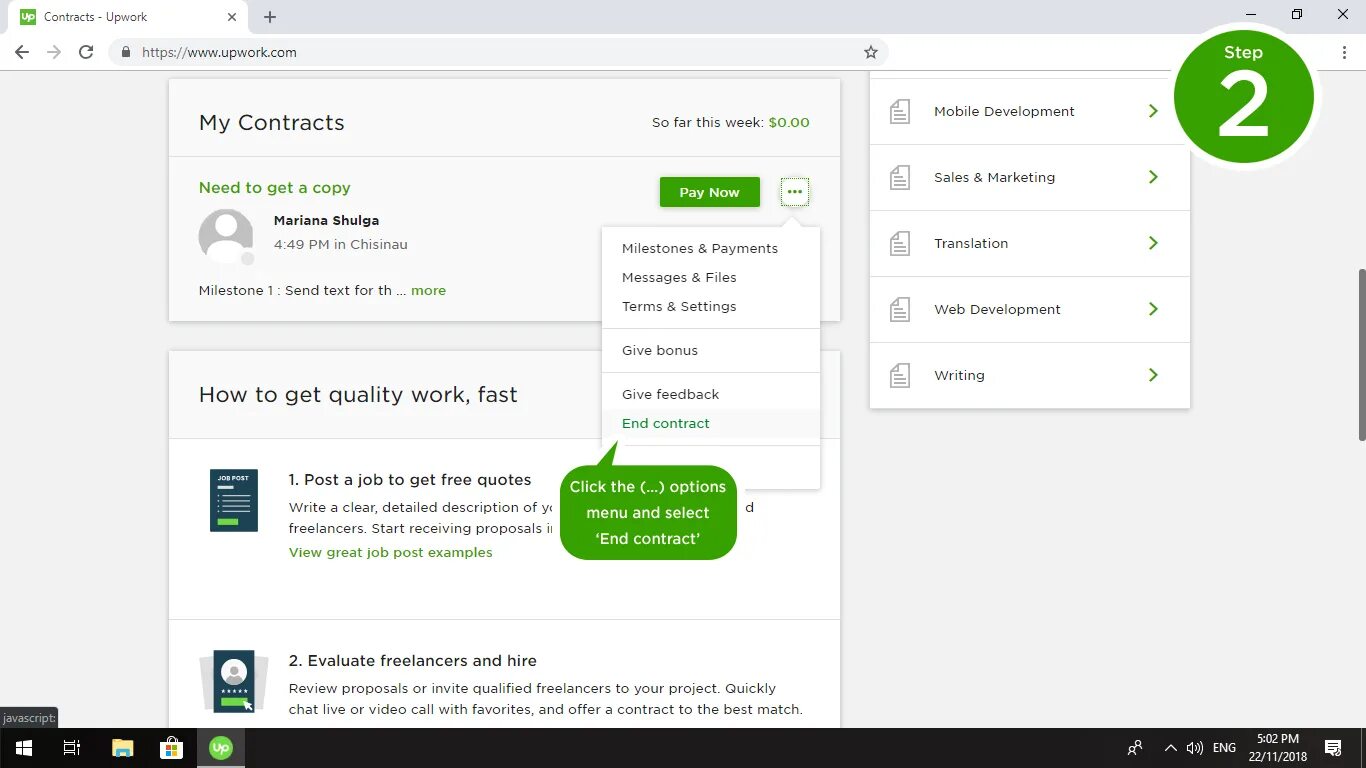Viewport: 1366px width, 768px height.
Task: Close the Contracts - Upwork tab
Action: click(x=232, y=17)
